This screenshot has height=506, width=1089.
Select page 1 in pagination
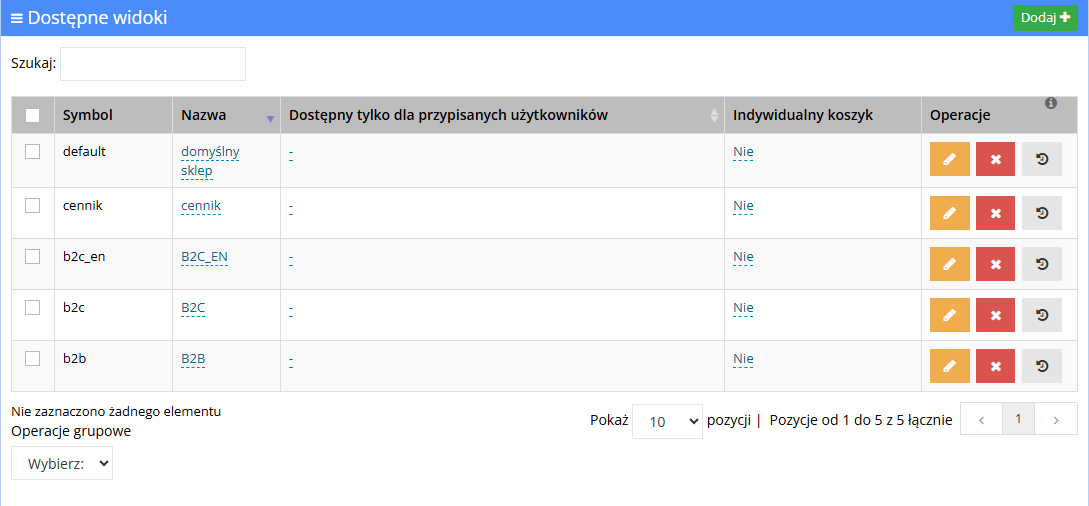click(x=1018, y=419)
